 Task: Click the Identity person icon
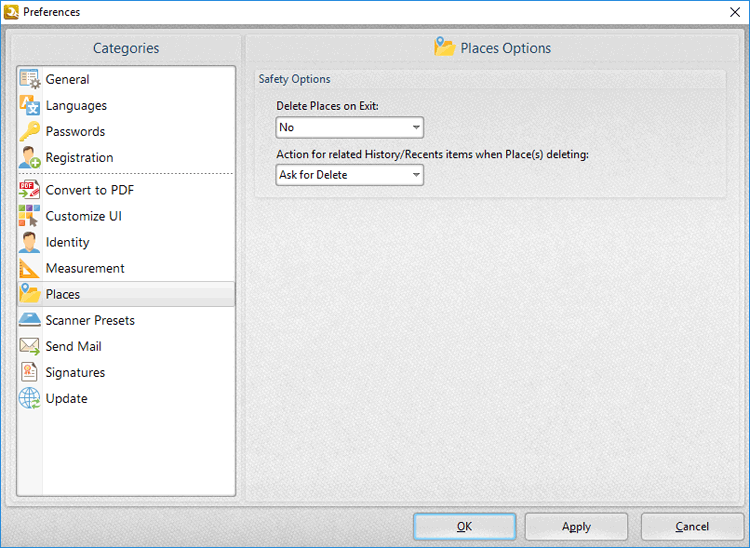tap(30, 242)
